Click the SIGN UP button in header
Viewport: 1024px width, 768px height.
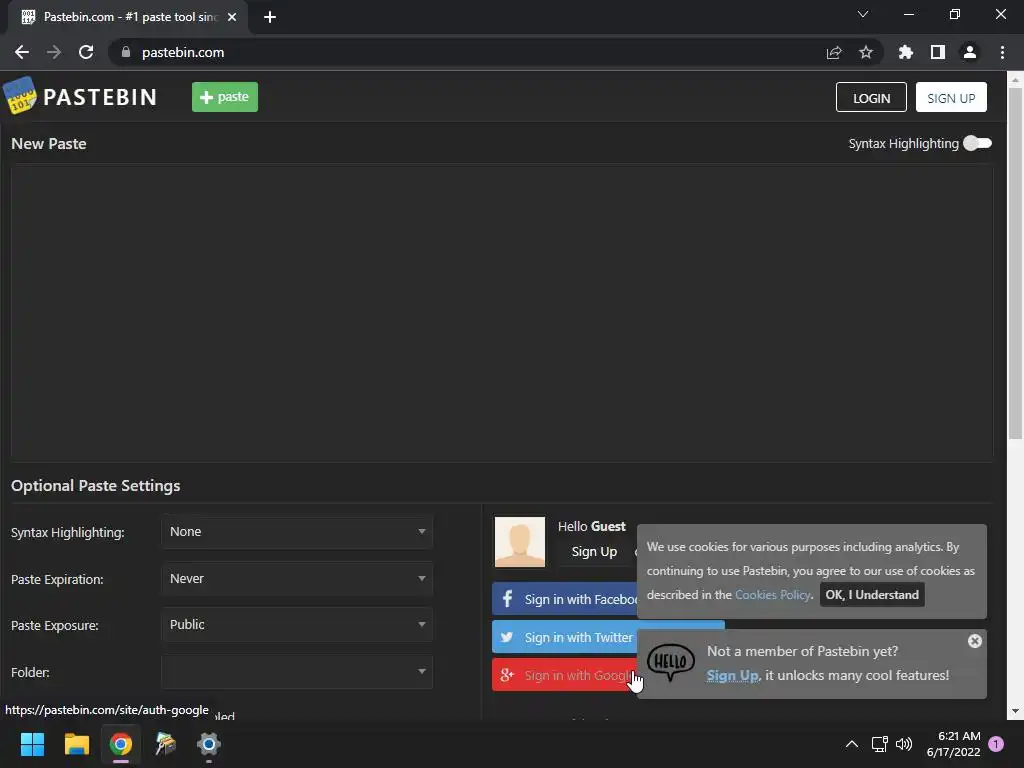pos(951,97)
